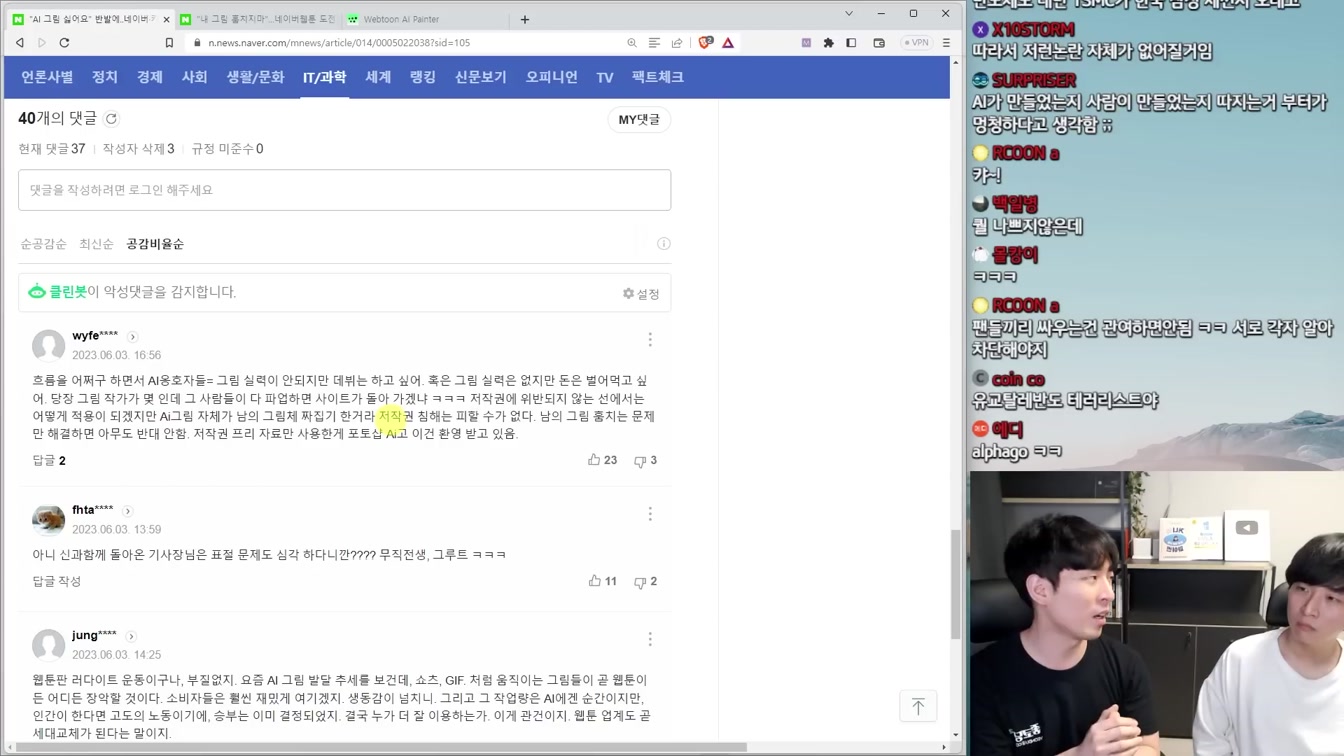
Task: Click the wyfe**** avatar thumbnail
Action: pyautogui.click(x=48, y=346)
